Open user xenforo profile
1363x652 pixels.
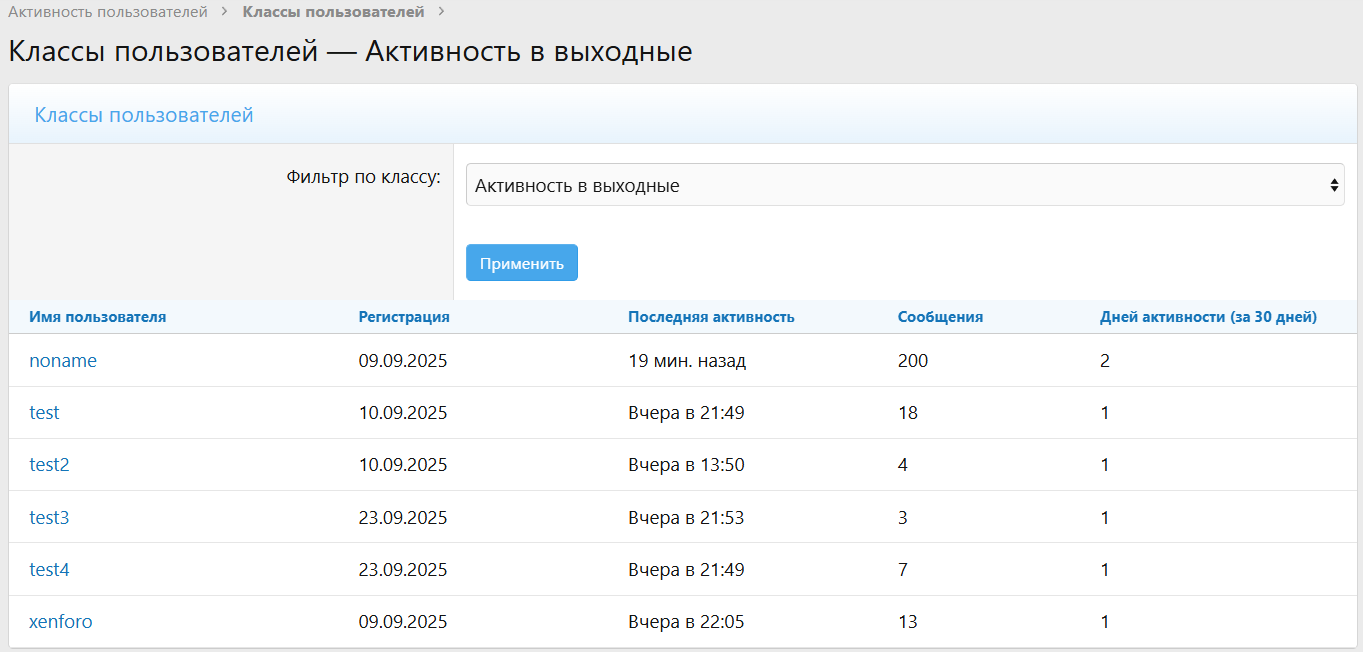[61, 622]
